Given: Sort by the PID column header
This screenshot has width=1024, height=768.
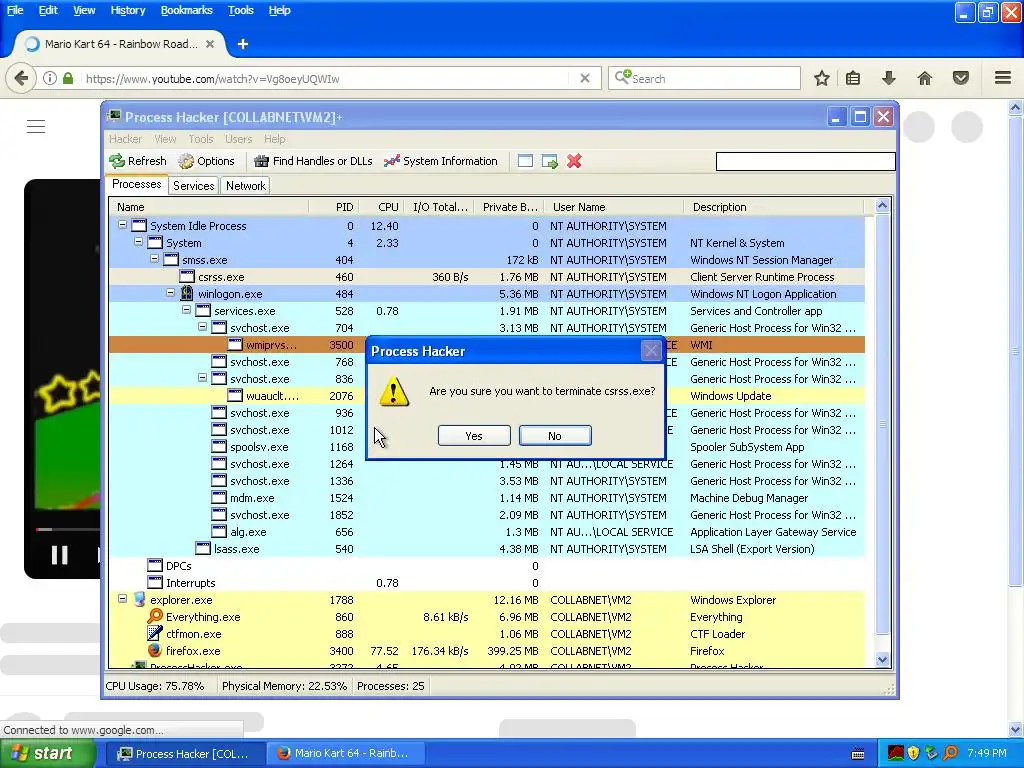Looking at the screenshot, I should (x=334, y=207).
